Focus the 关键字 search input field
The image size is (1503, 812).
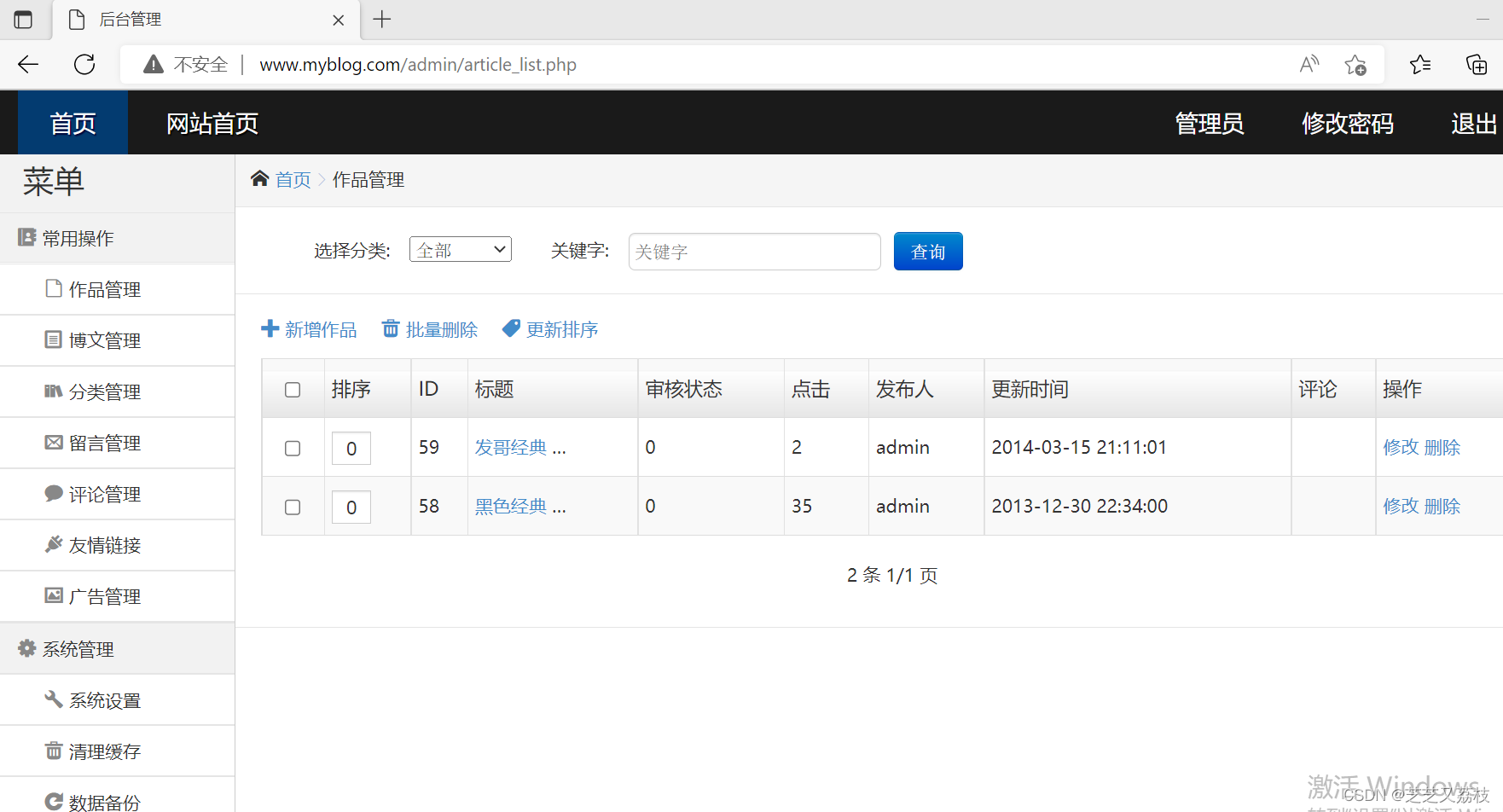tap(755, 252)
